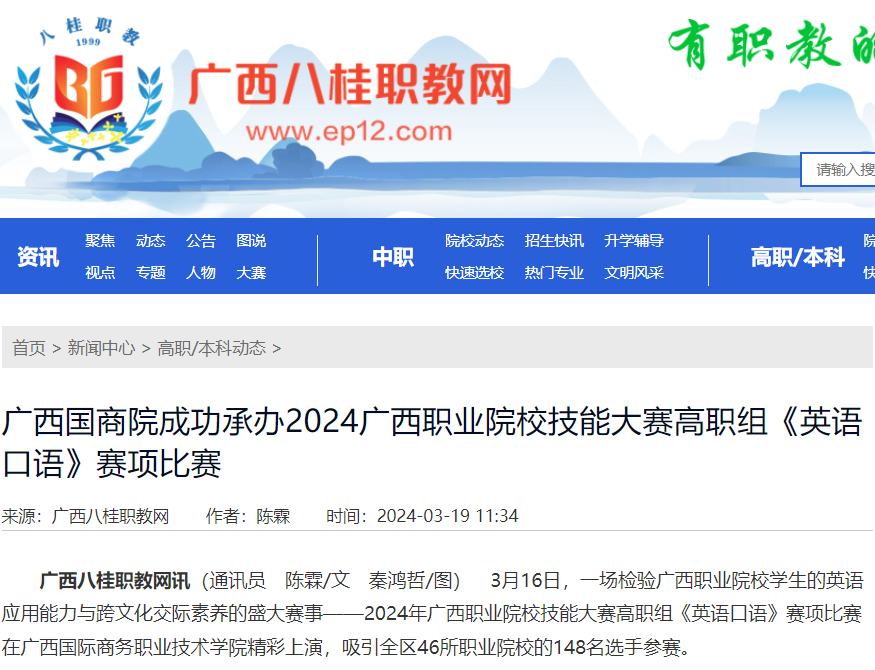The image size is (875, 670).
Task: Go to 首页 via breadcrumb
Action: click(29, 348)
